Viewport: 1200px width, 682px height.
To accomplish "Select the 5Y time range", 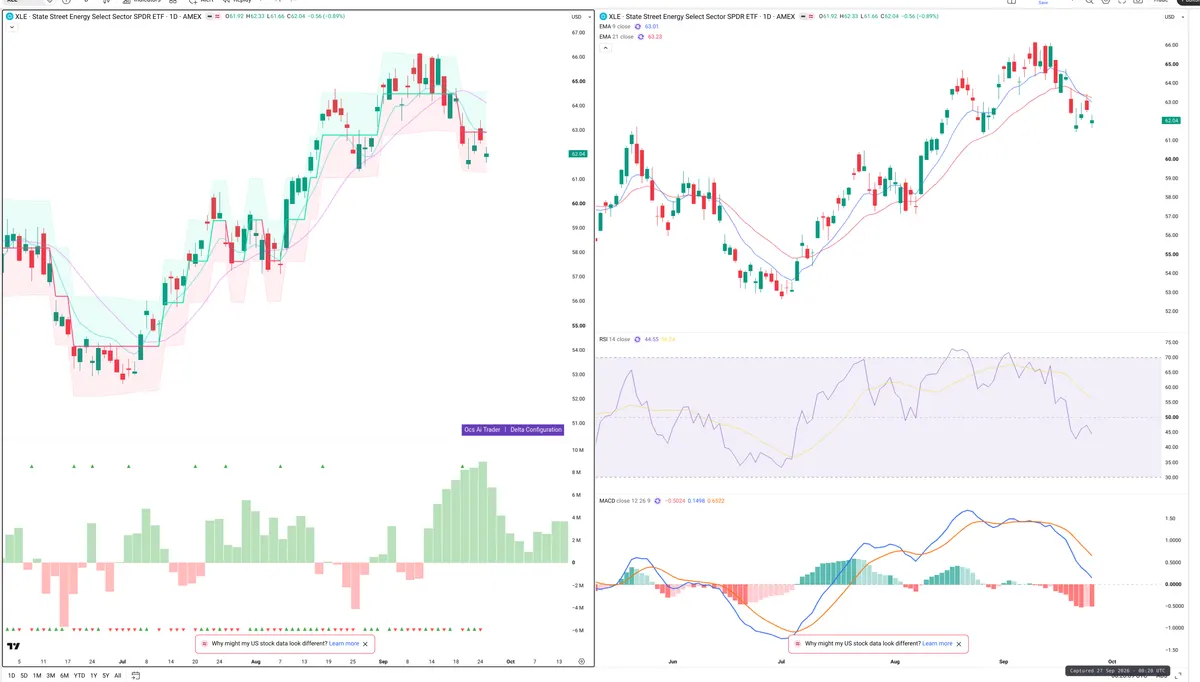I will pyautogui.click(x=106, y=675).
